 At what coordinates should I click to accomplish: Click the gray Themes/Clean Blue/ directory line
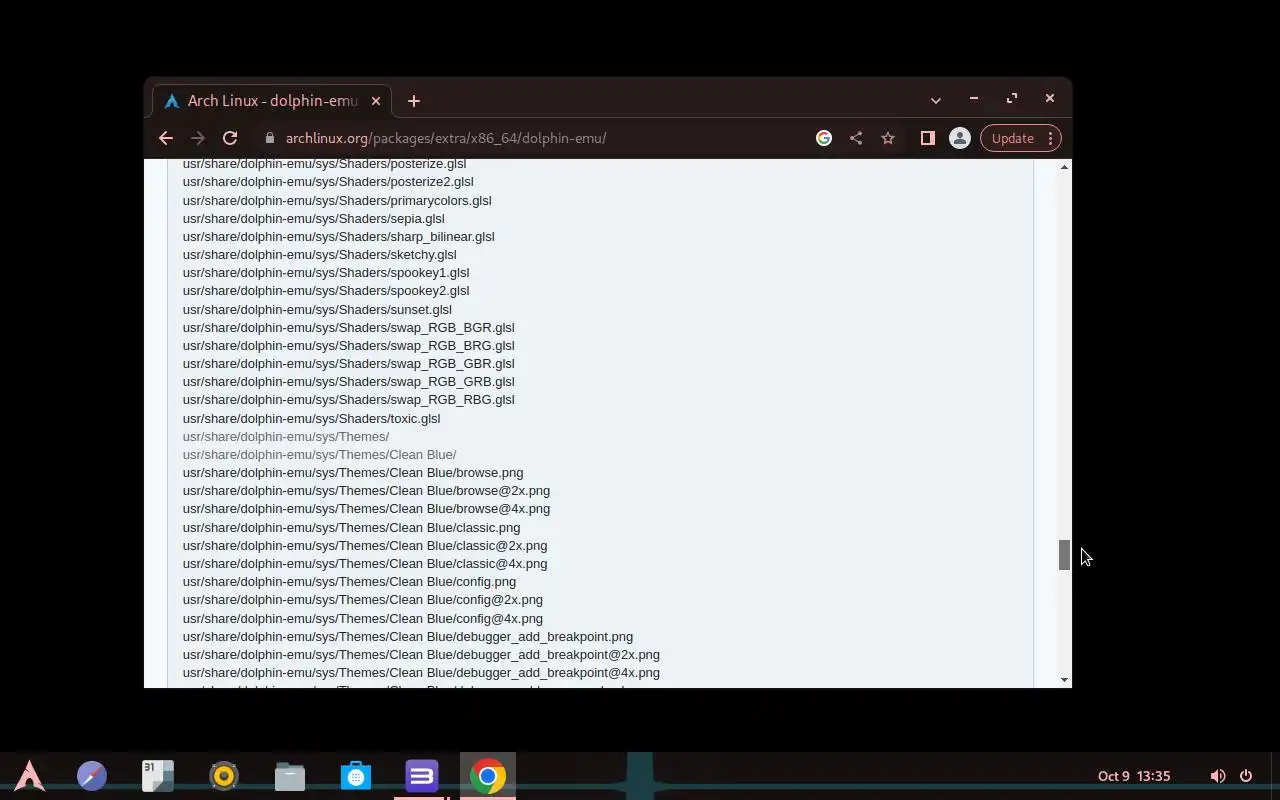point(319,454)
